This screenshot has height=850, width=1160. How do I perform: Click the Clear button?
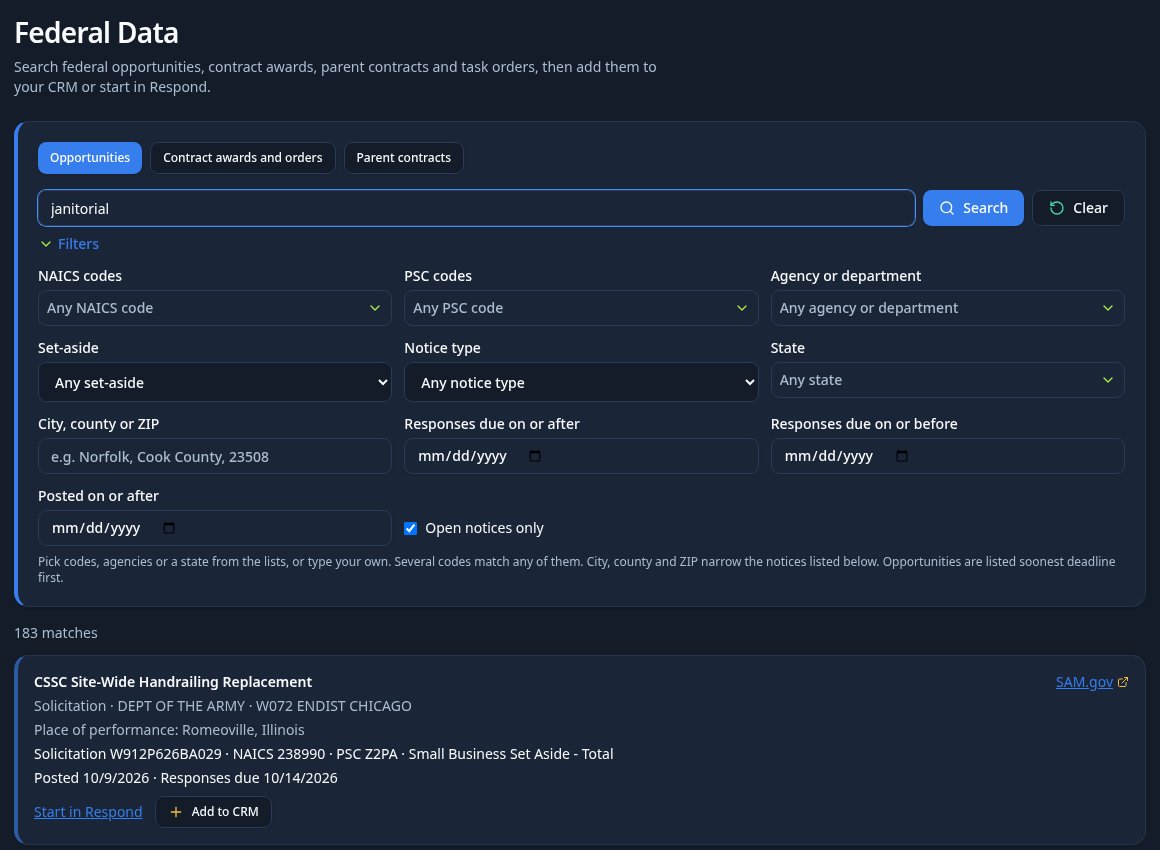pyautogui.click(x=1078, y=209)
